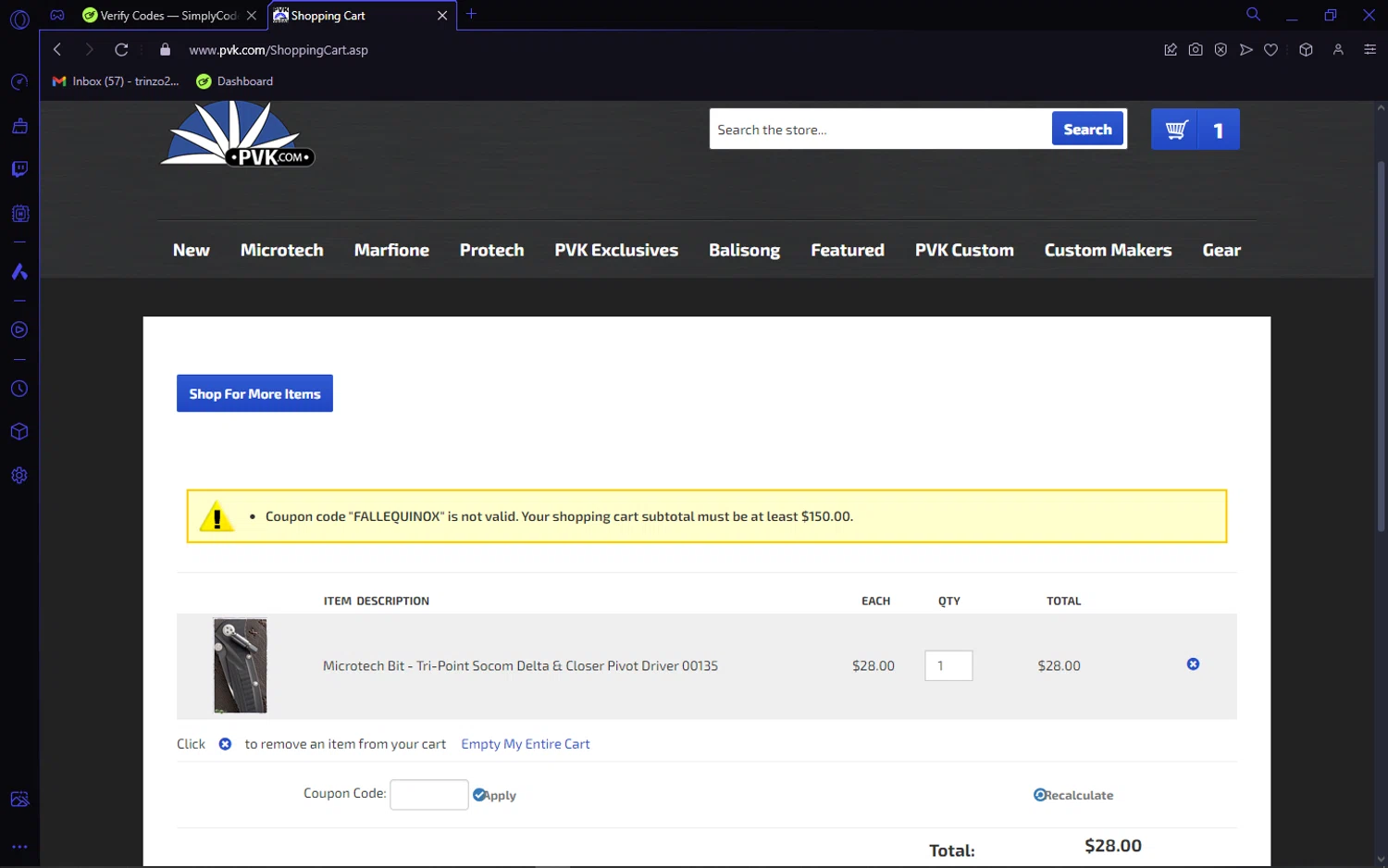Click the snapshot camera icon in address bar

click(x=1196, y=50)
